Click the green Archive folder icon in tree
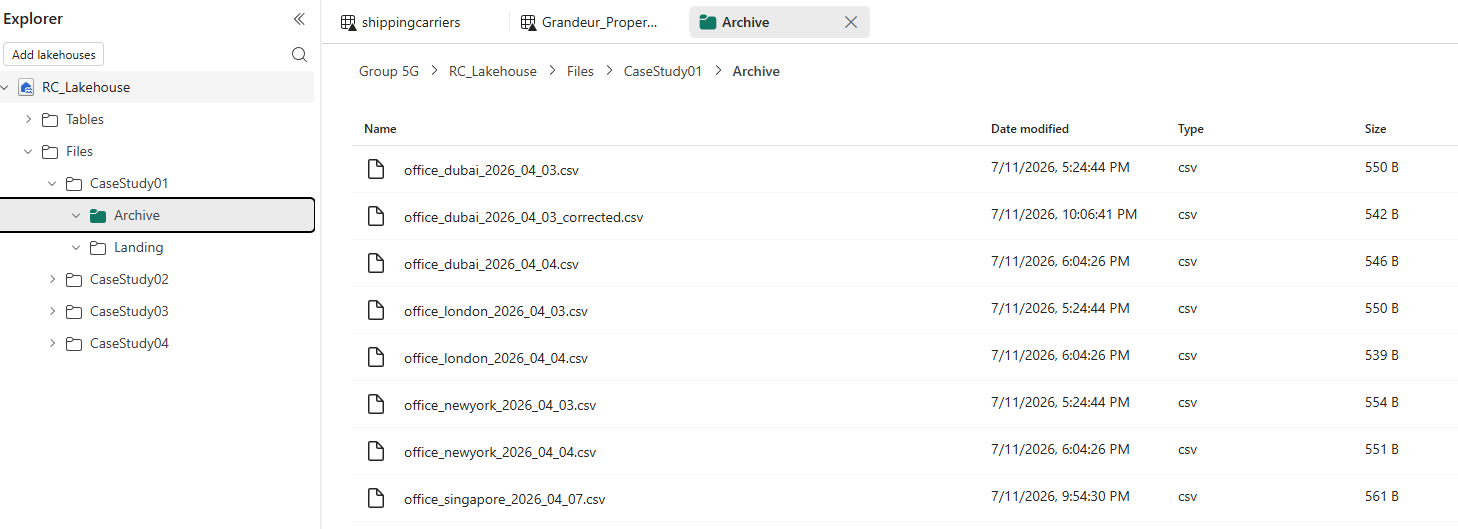Viewport: 1458px width, 529px height. (x=98, y=215)
